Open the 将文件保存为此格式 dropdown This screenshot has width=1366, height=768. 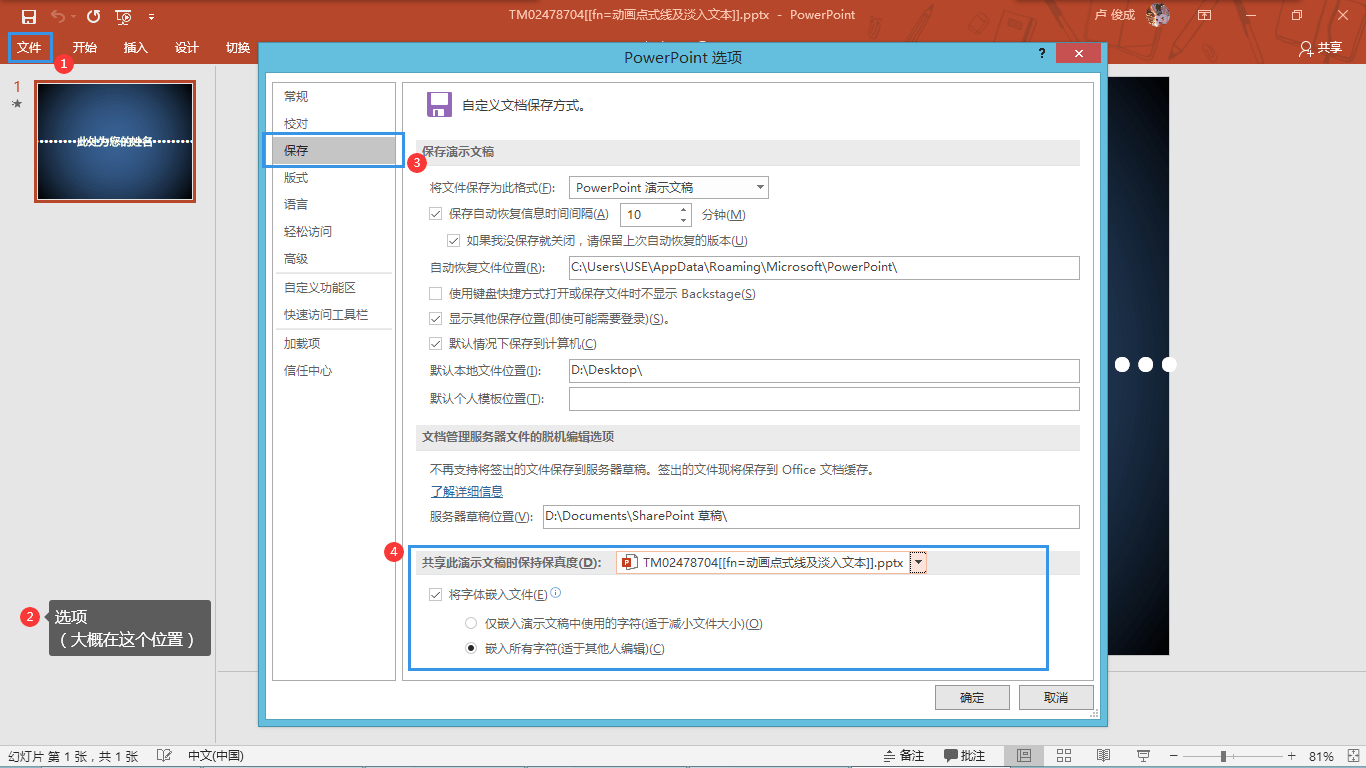[x=668, y=187]
